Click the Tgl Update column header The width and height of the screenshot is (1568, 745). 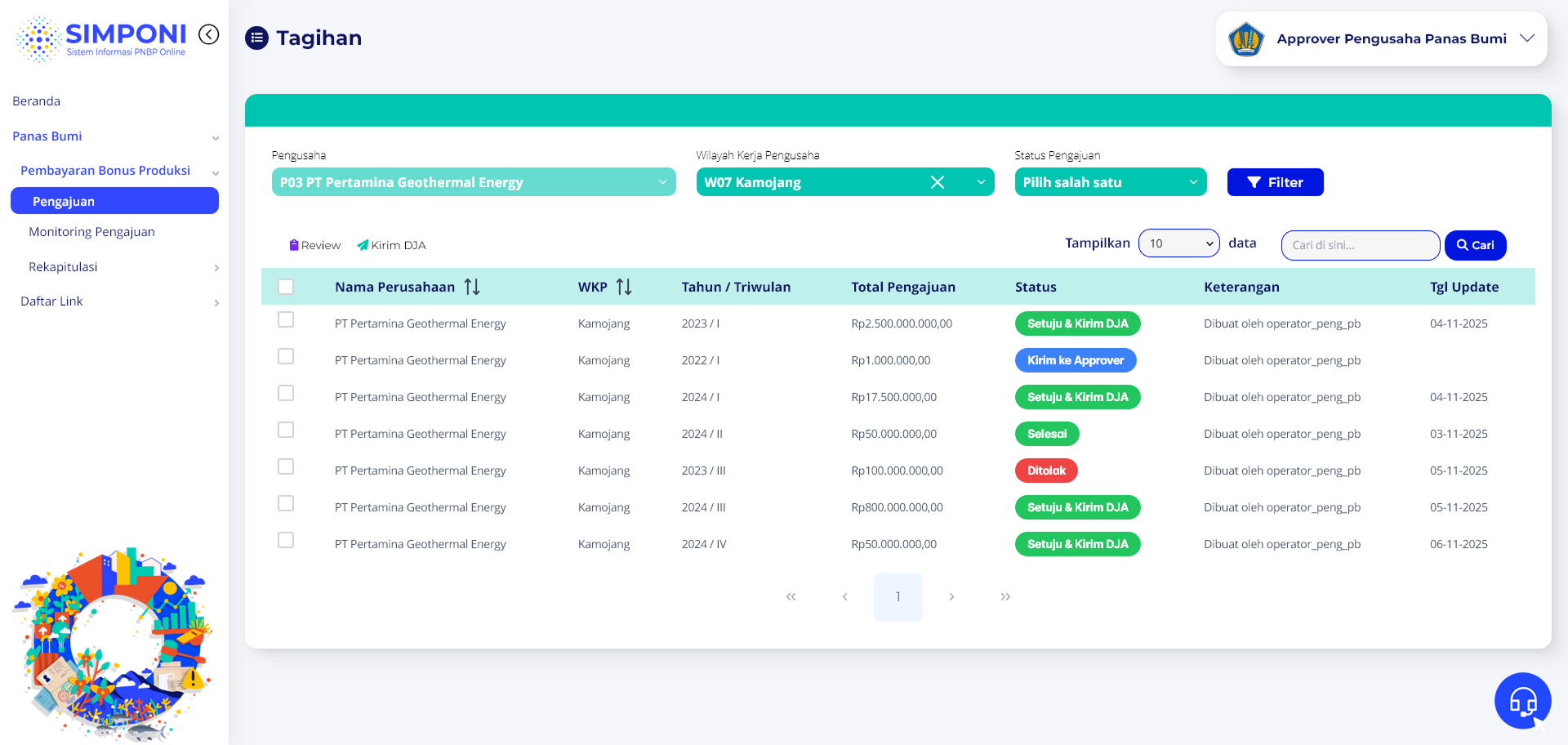[x=1464, y=287]
